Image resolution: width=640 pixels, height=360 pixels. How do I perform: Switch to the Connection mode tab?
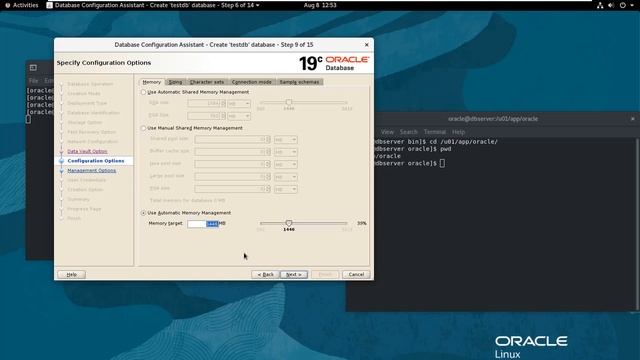pos(251,82)
